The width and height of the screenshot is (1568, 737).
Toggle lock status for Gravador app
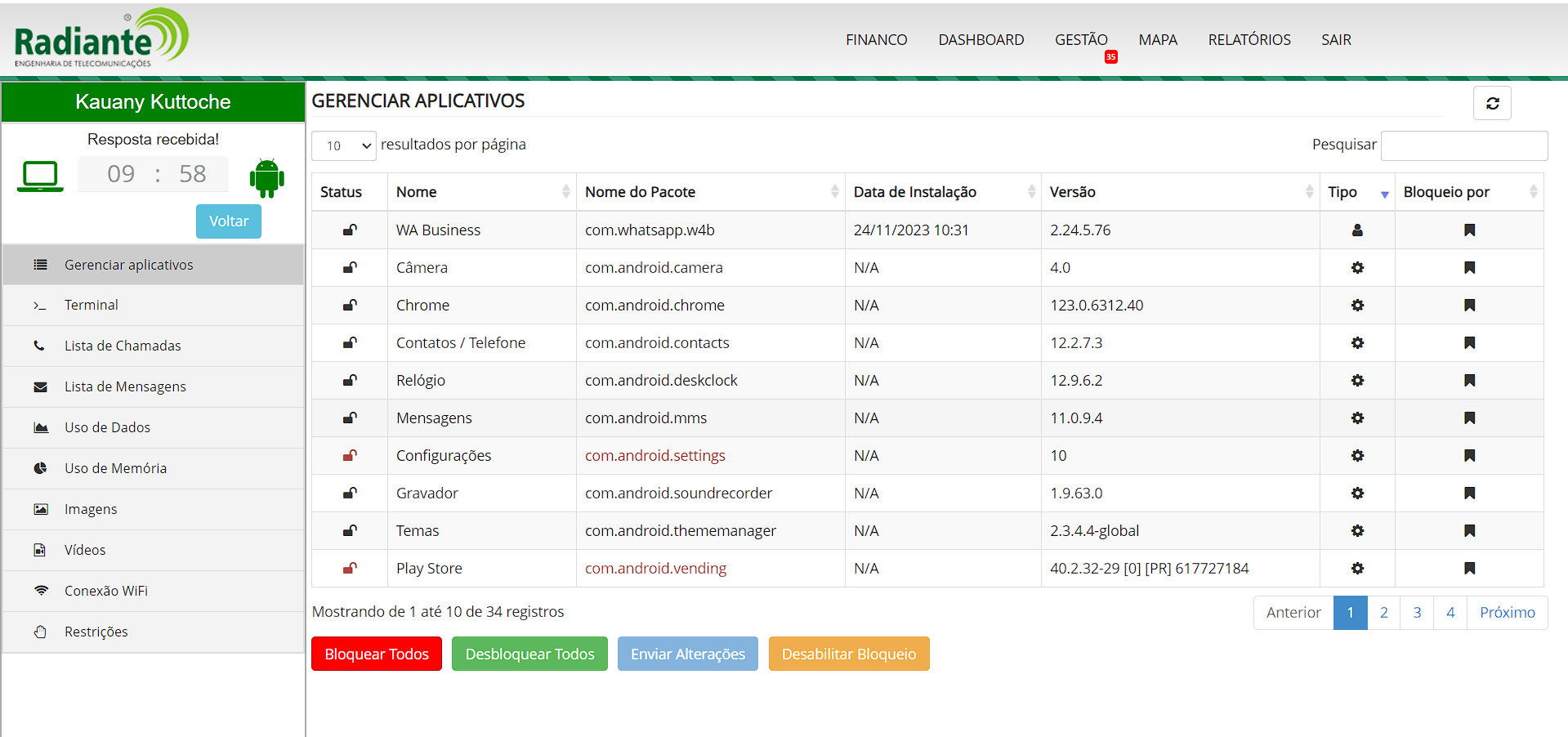pyautogui.click(x=350, y=494)
